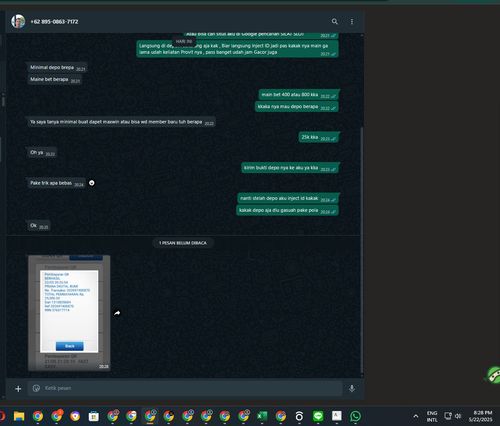
Task: Open the Microsoft Store taskbar icon
Action: coord(94,416)
